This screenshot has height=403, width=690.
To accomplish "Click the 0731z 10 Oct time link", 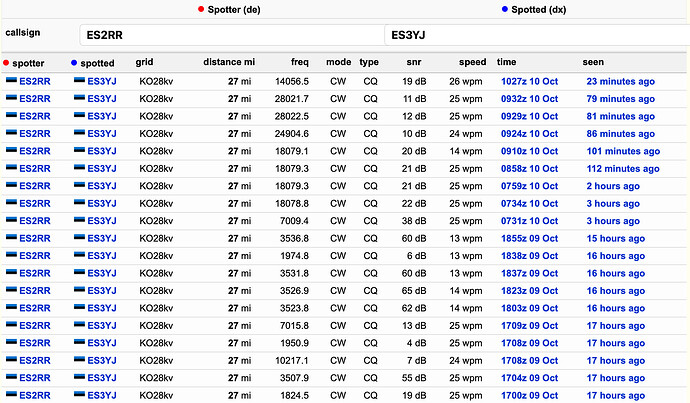I will click(529, 221).
